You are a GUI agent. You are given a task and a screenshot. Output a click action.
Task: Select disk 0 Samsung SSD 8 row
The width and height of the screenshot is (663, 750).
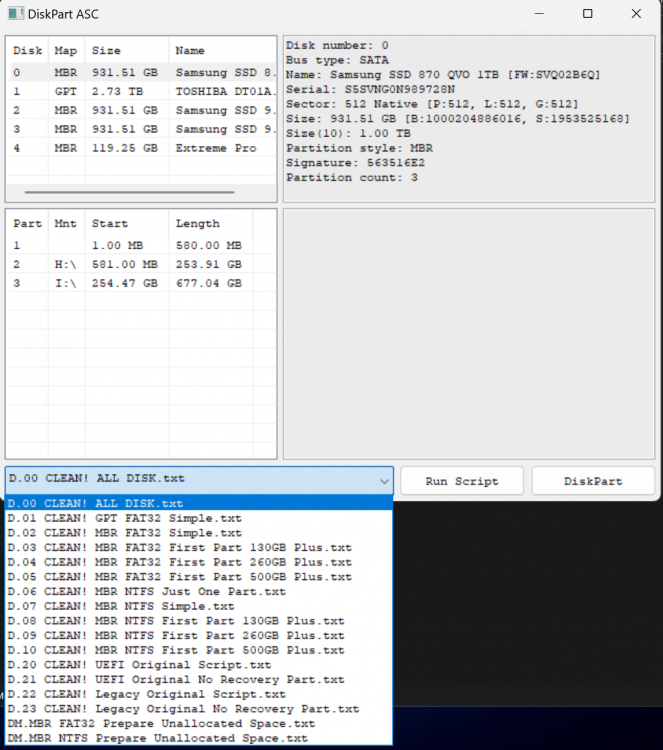143,72
